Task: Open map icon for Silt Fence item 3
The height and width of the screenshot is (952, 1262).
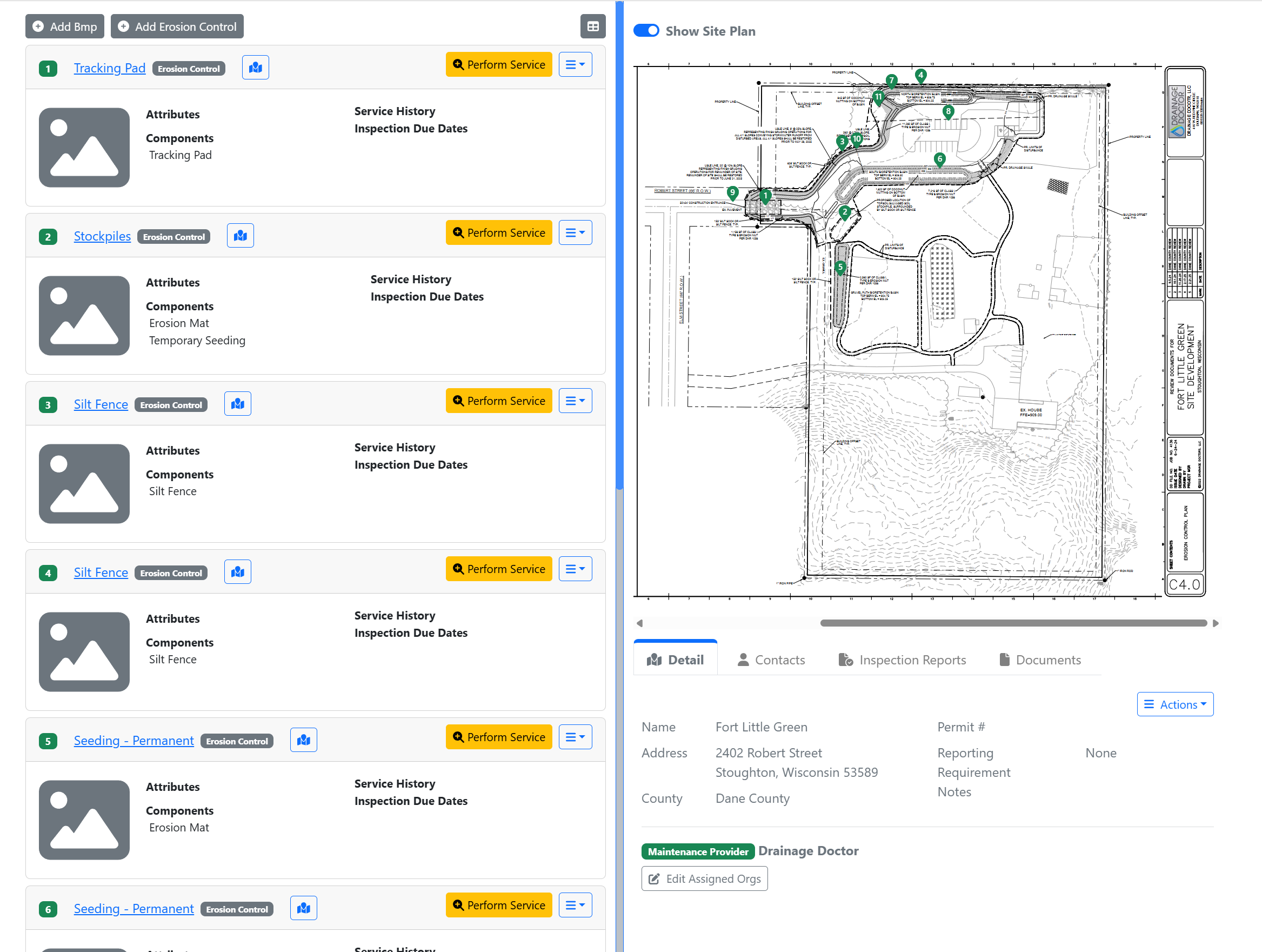Action: pyautogui.click(x=237, y=403)
